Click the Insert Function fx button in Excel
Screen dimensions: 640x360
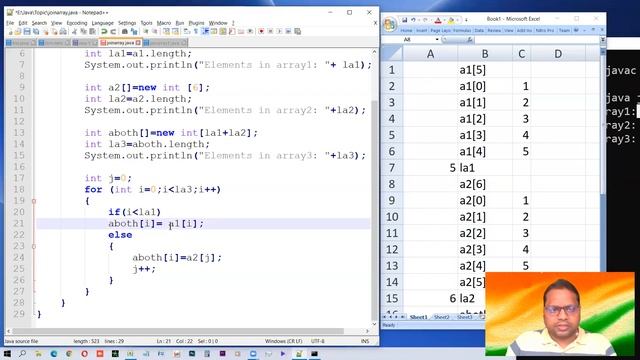pyautogui.click(x=469, y=40)
